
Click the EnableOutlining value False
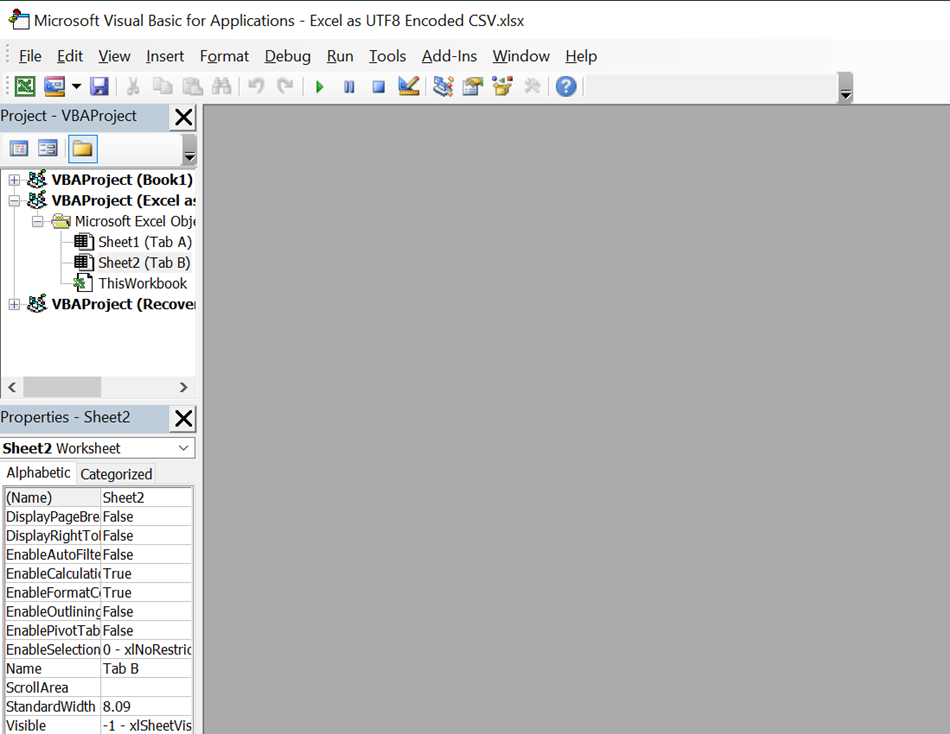(x=146, y=612)
